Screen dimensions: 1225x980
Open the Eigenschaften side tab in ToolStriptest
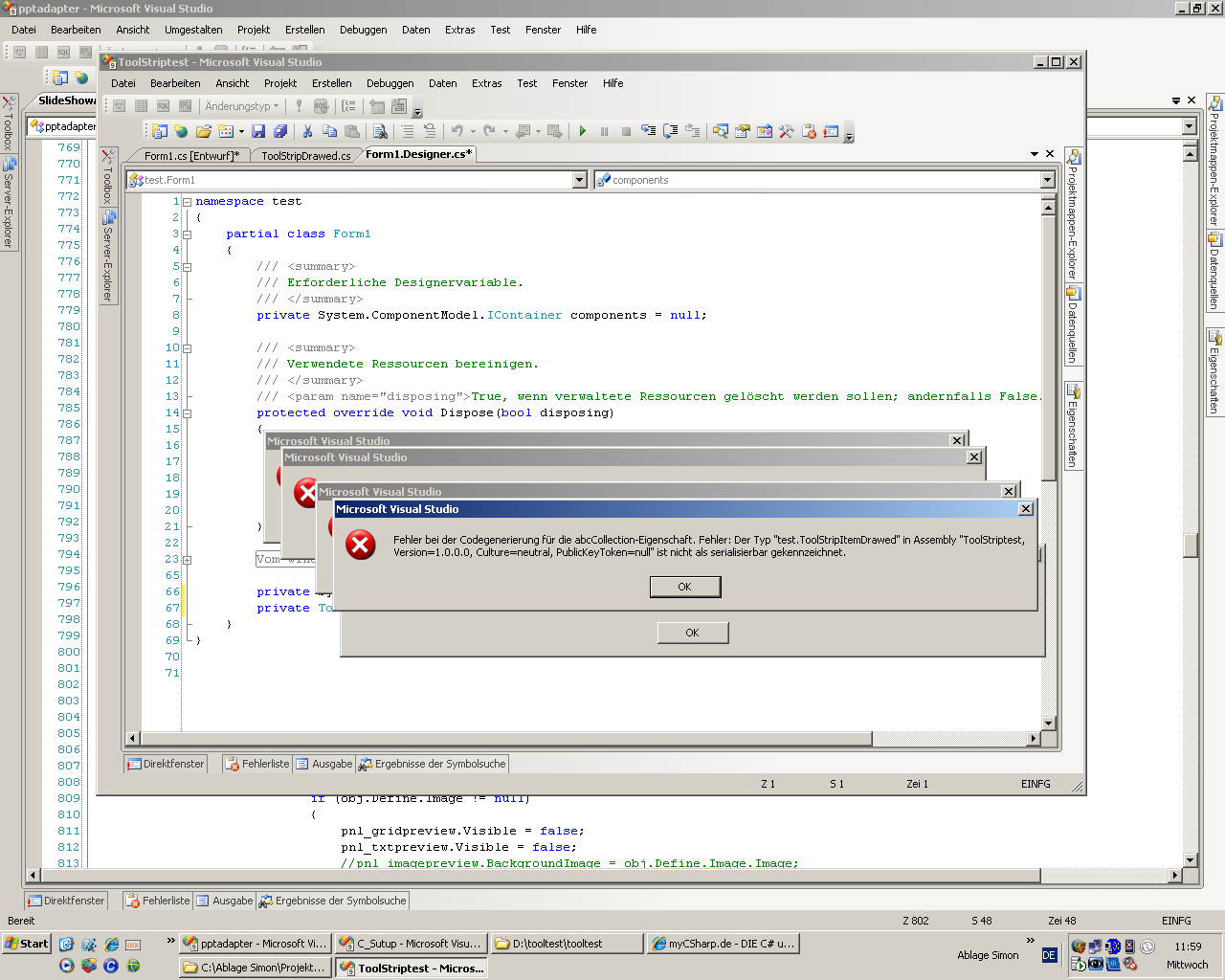(x=1074, y=426)
